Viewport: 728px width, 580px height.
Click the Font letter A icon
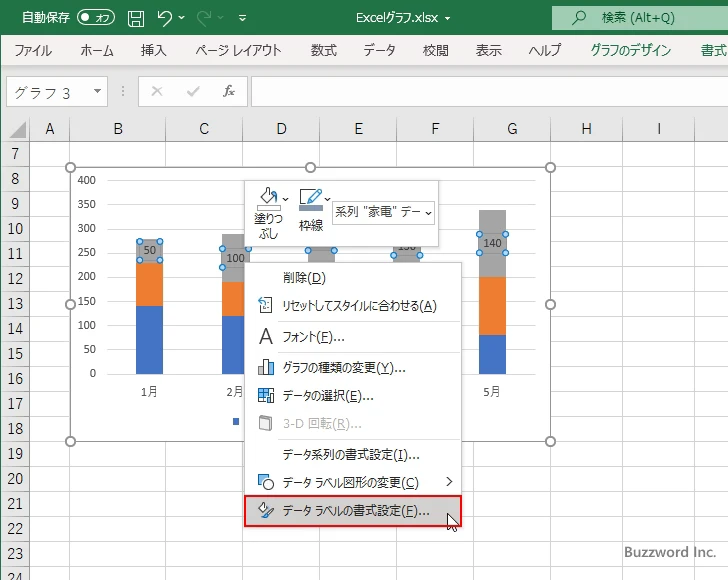[266, 336]
